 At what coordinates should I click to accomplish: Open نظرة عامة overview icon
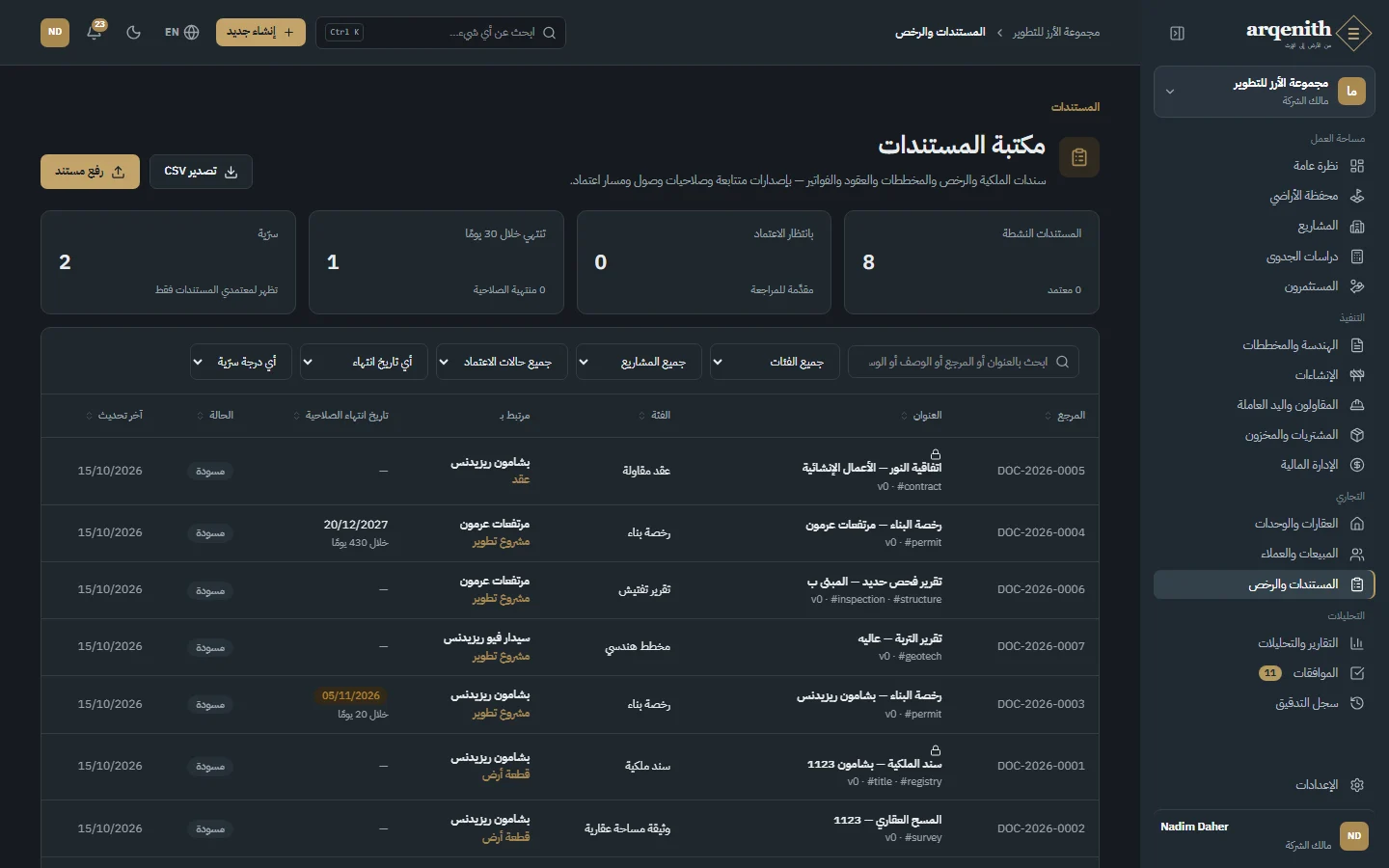click(1357, 166)
